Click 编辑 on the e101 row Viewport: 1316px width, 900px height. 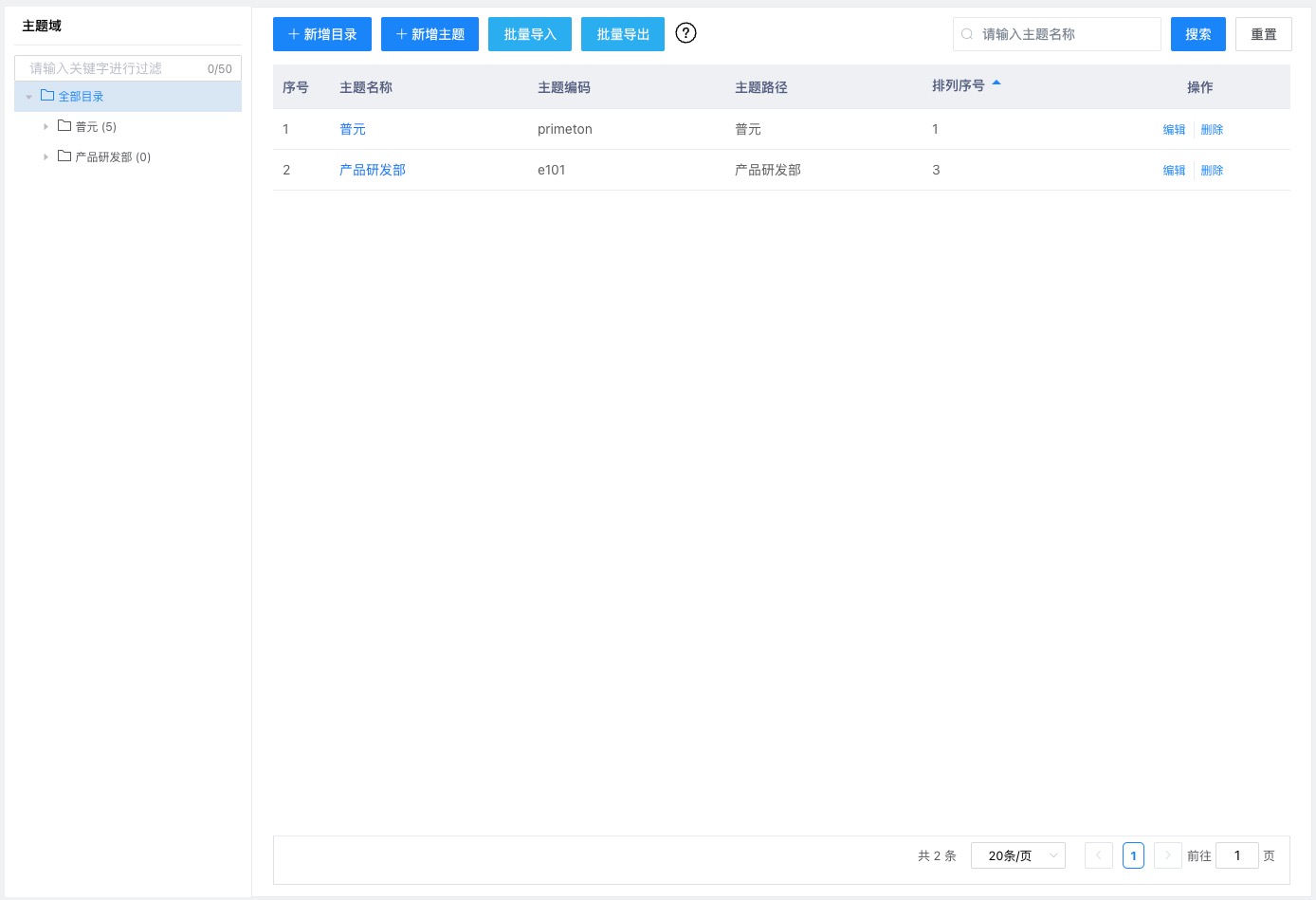tap(1174, 170)
